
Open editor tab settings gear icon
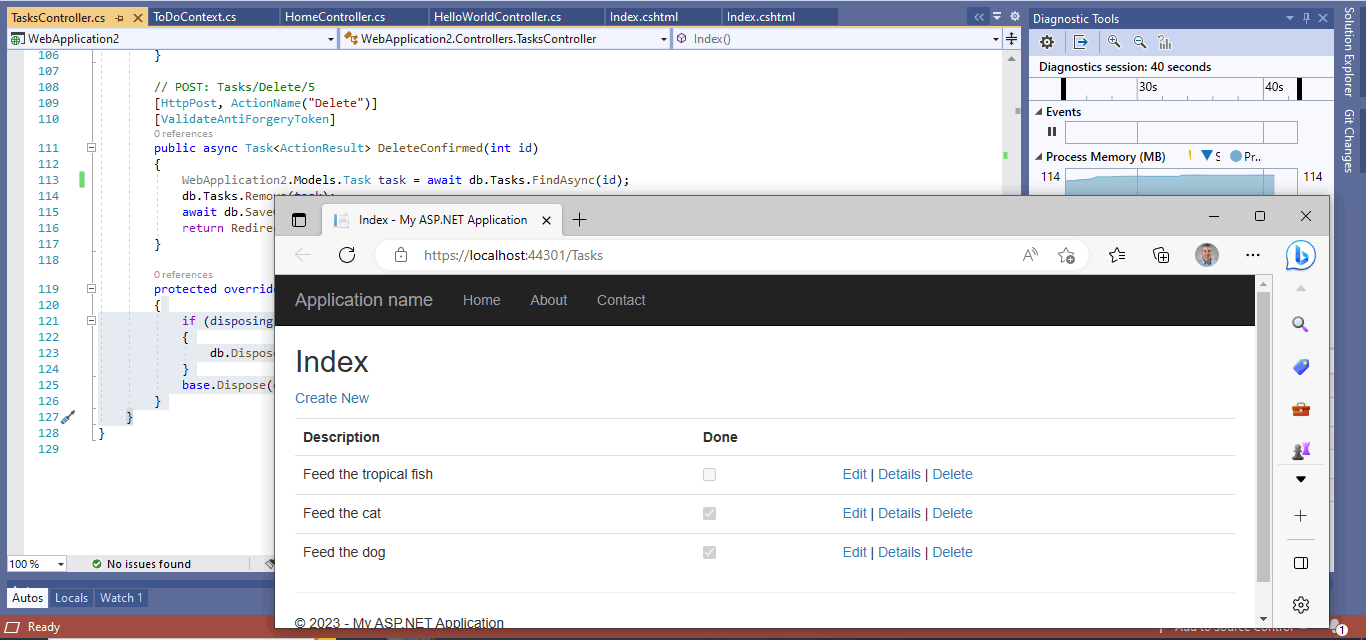1015,17
